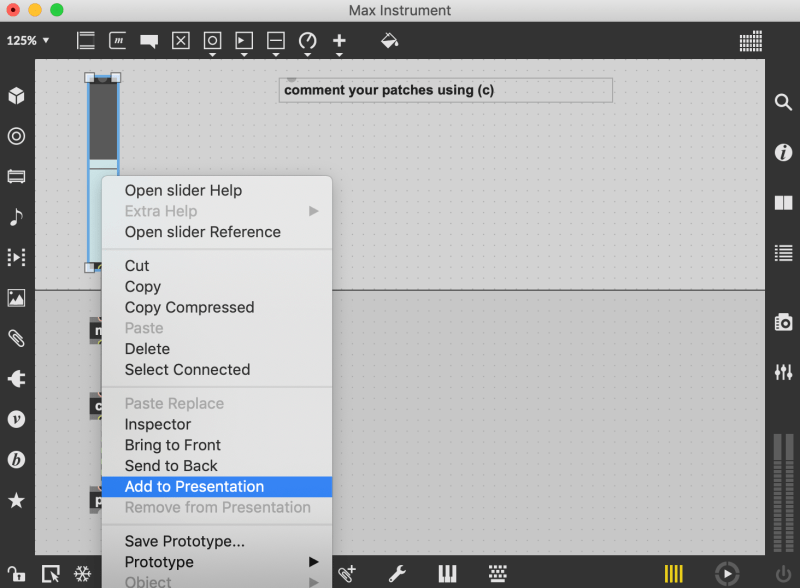This screenshot has width=800, height=588.
Task: Add a number box from toolbar
Action: (244, 40)
